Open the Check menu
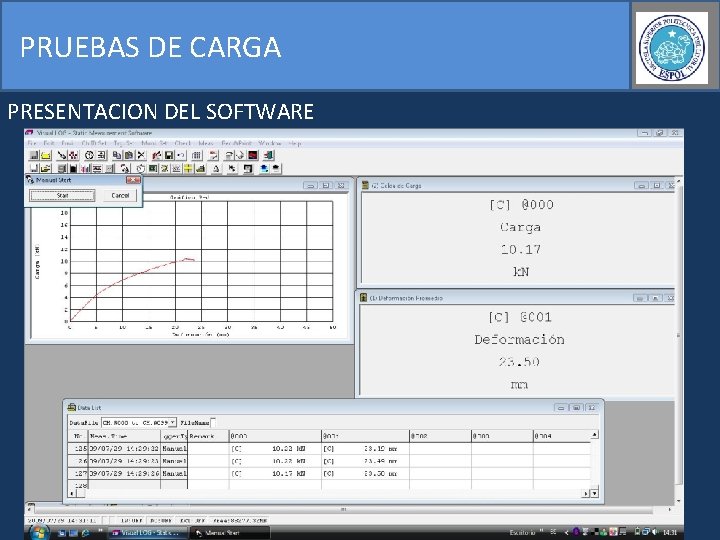Screen dimensions: 720x540 pos(182,143)
